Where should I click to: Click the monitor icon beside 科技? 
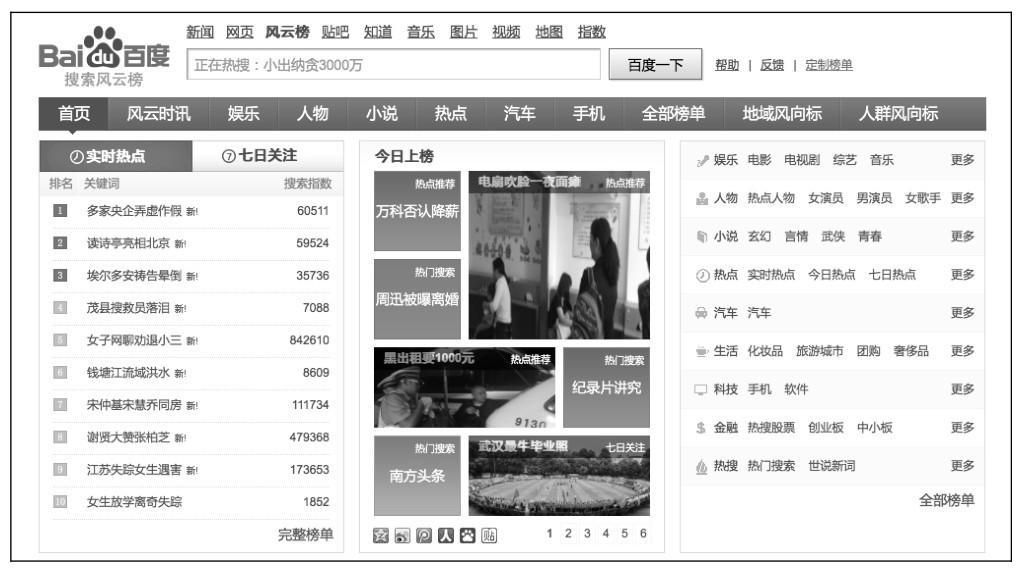click(x=701, y=390)
